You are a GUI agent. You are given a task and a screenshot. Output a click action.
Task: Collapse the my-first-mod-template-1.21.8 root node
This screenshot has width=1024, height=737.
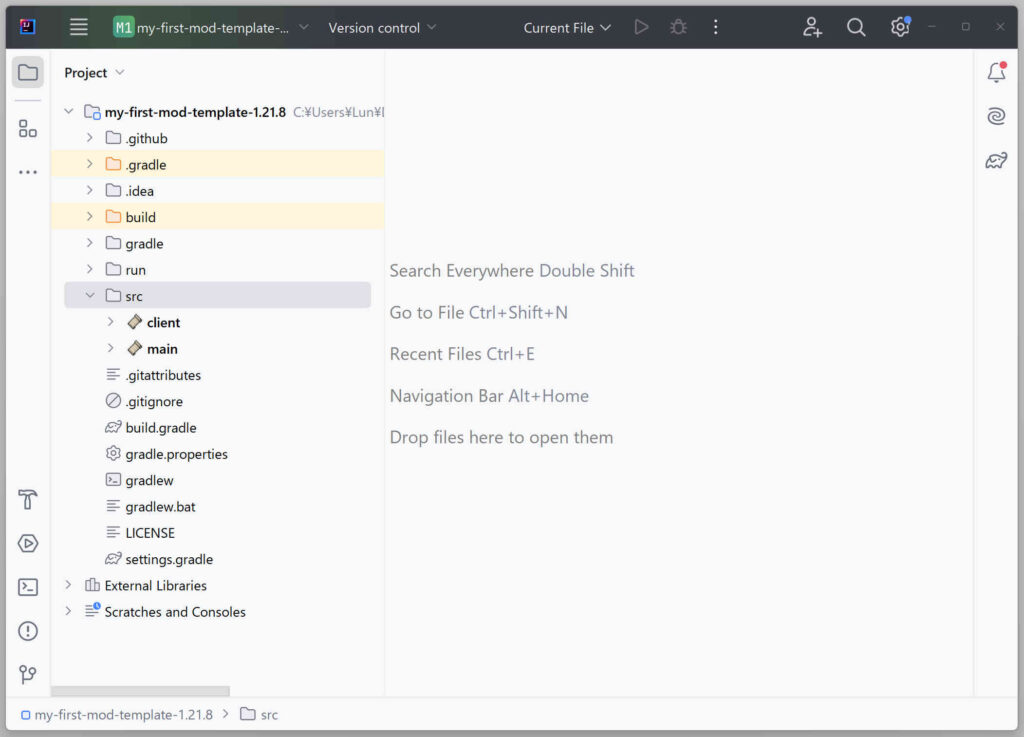[69, 112]
